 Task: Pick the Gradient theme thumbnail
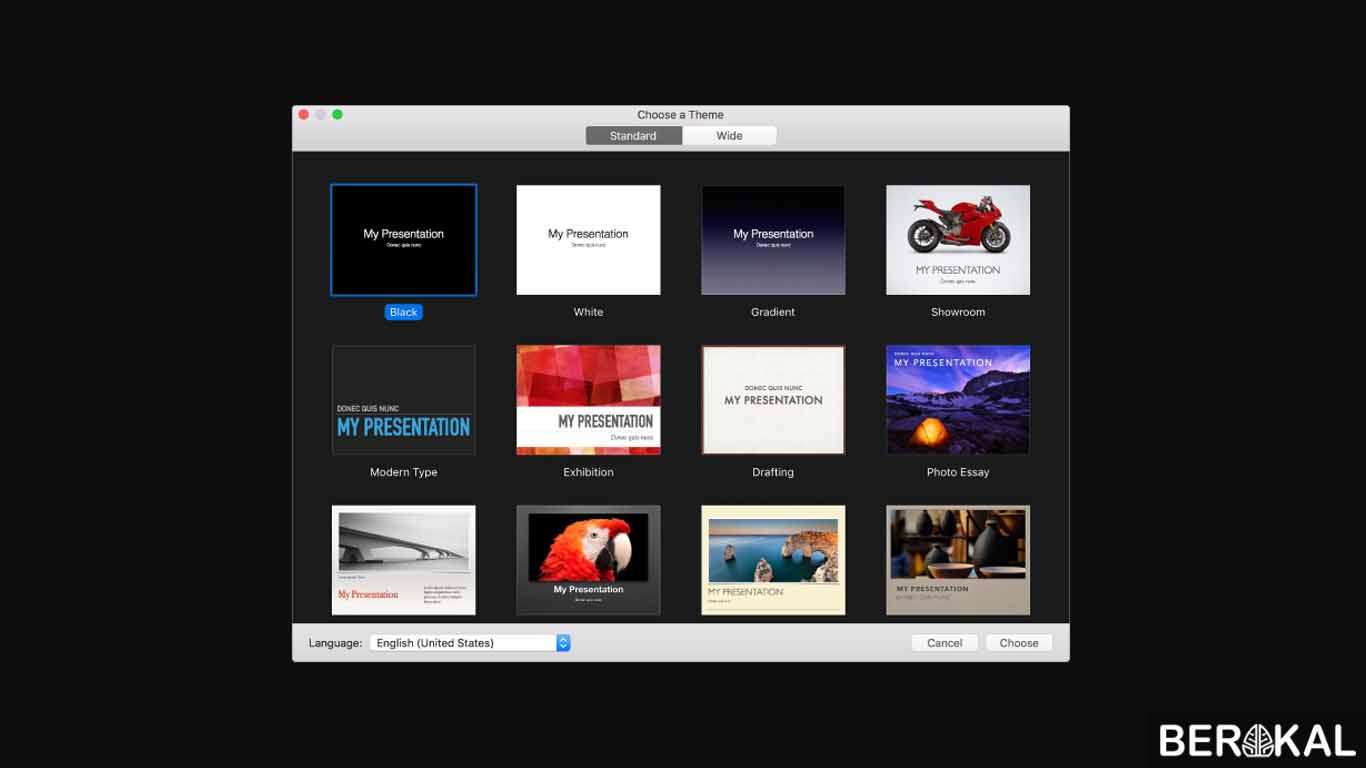[773, 240]
